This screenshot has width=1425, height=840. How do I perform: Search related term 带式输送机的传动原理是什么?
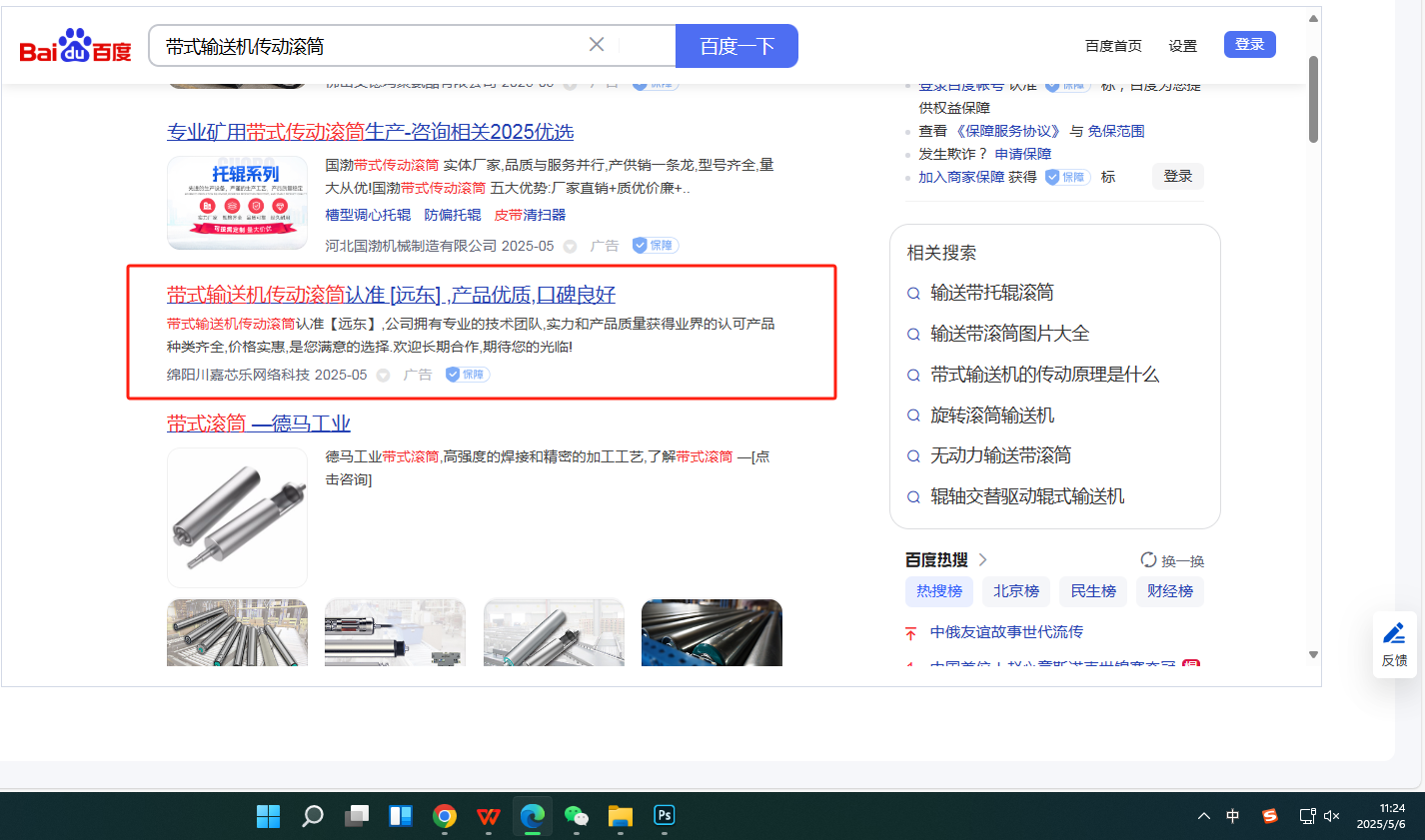pyautogui.click(x=1044, y=375)
